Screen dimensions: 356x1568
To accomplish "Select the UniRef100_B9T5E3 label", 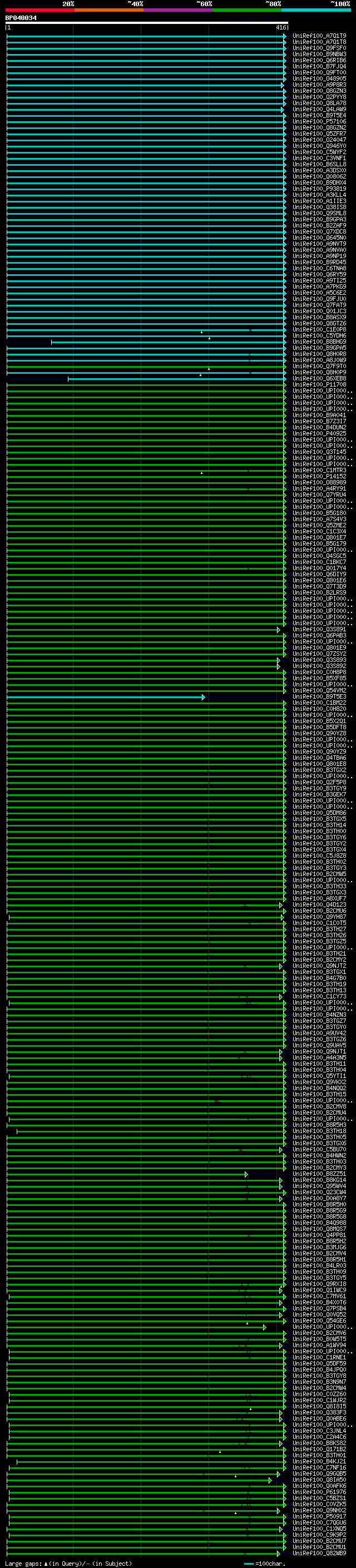I will coord(319,696).
